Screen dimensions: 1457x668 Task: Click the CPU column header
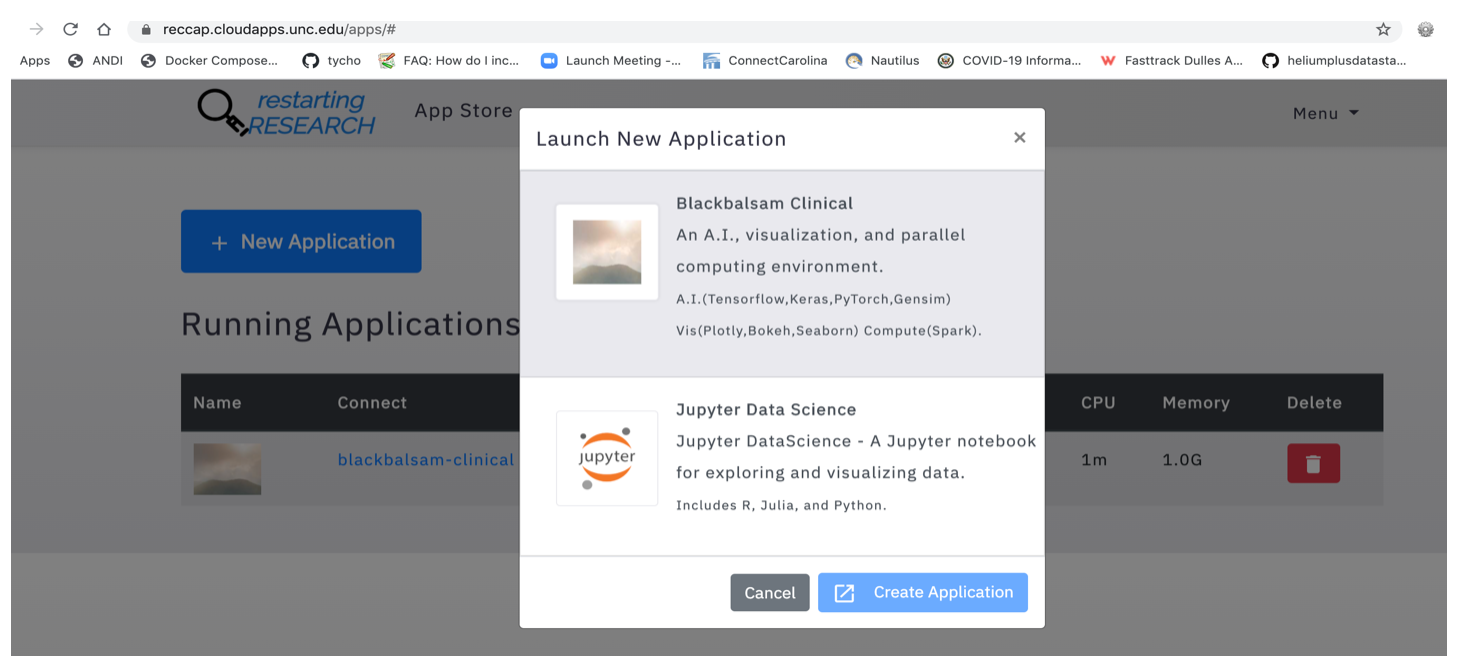pyautogui.click(x=1098, y=402)
